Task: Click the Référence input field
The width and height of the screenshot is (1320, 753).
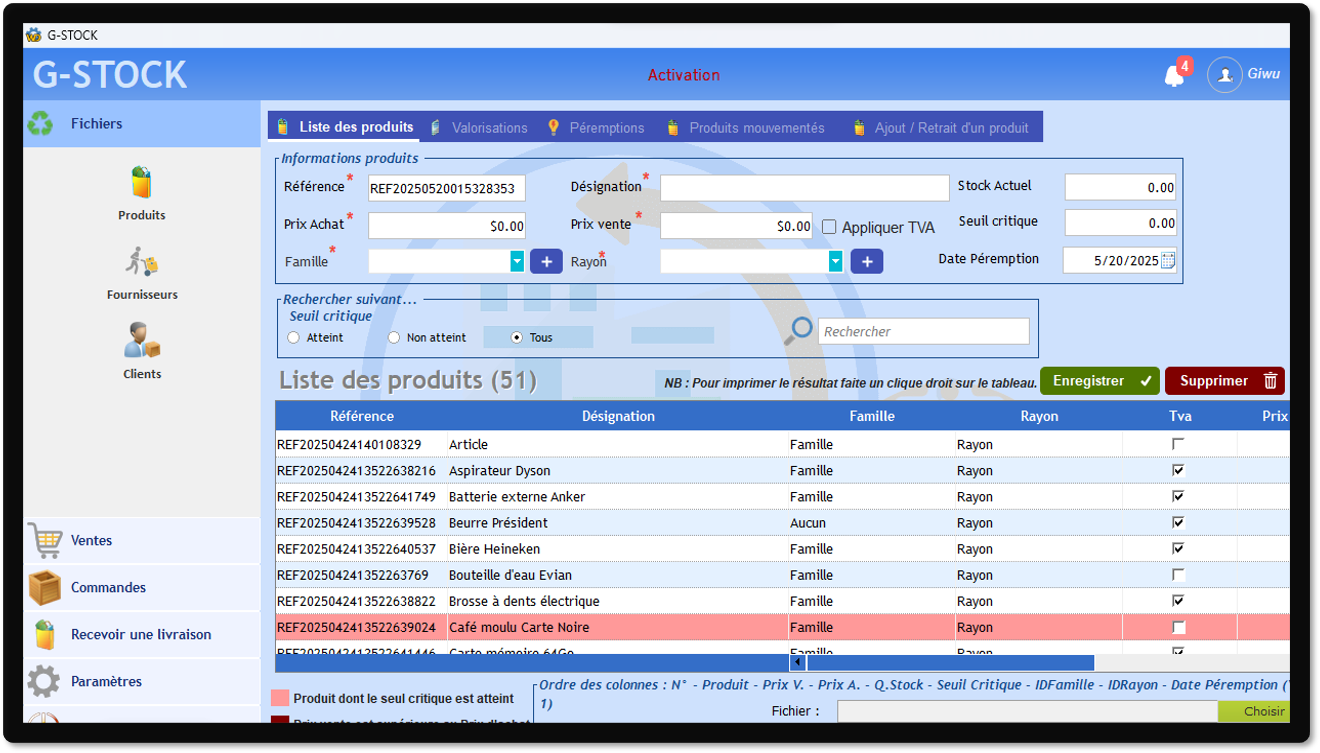Action: coord(446,188)
